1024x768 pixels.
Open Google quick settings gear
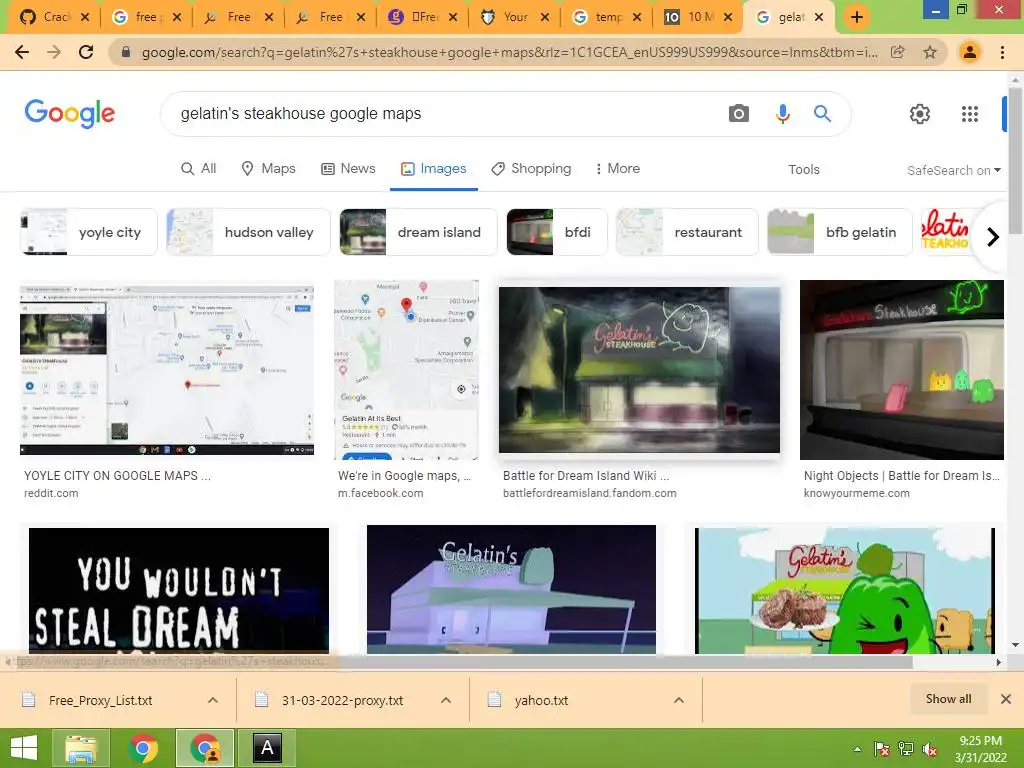[x=920, y=114]
